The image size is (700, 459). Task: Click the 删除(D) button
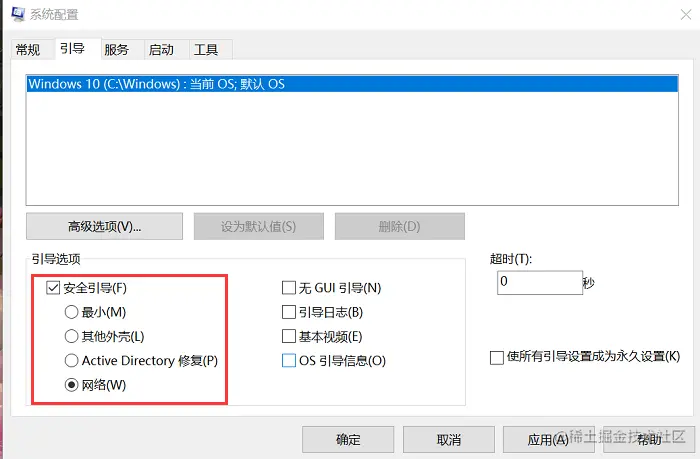coord(400,226)
